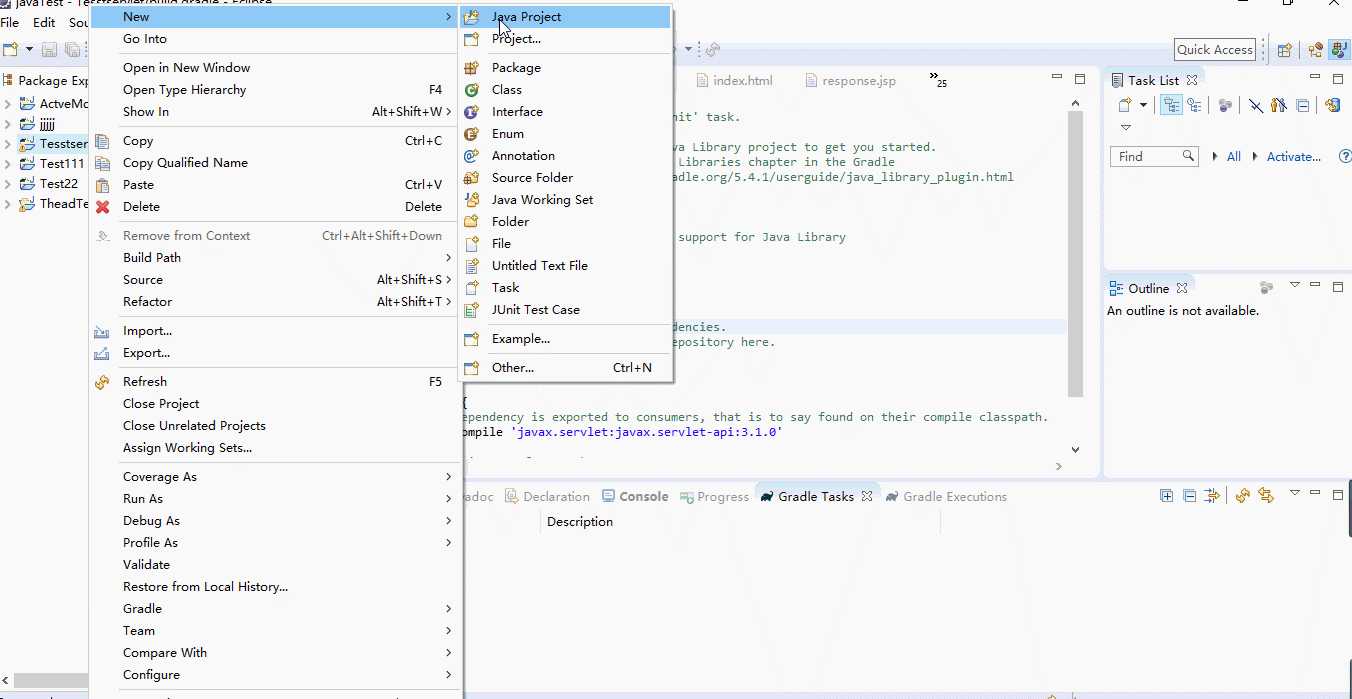Delete the selected project via context menu
The width and height of the screenshot is (1352, 699).
point(275,207)
